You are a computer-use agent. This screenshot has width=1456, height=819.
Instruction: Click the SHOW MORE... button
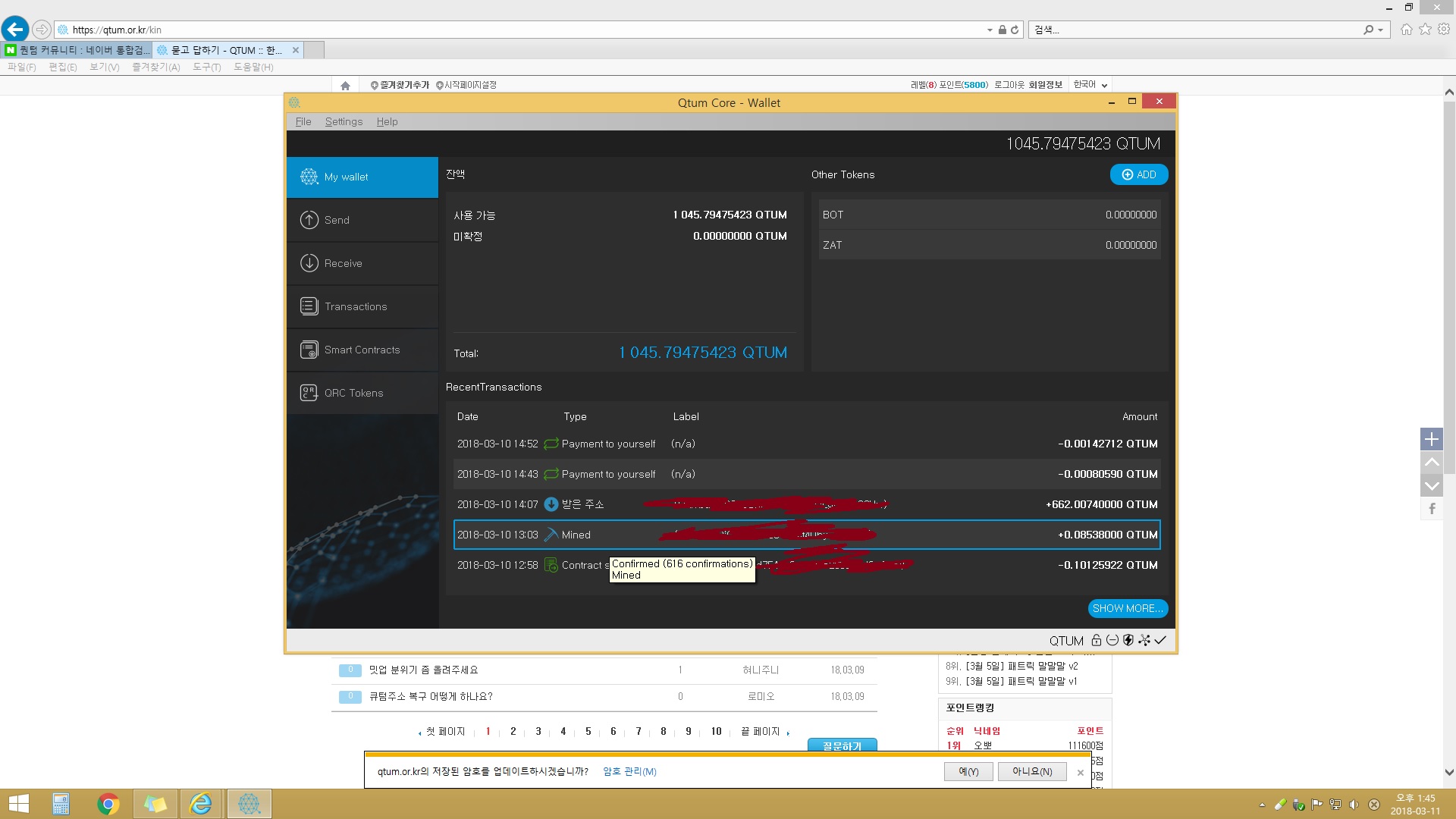coord(1128,608)
